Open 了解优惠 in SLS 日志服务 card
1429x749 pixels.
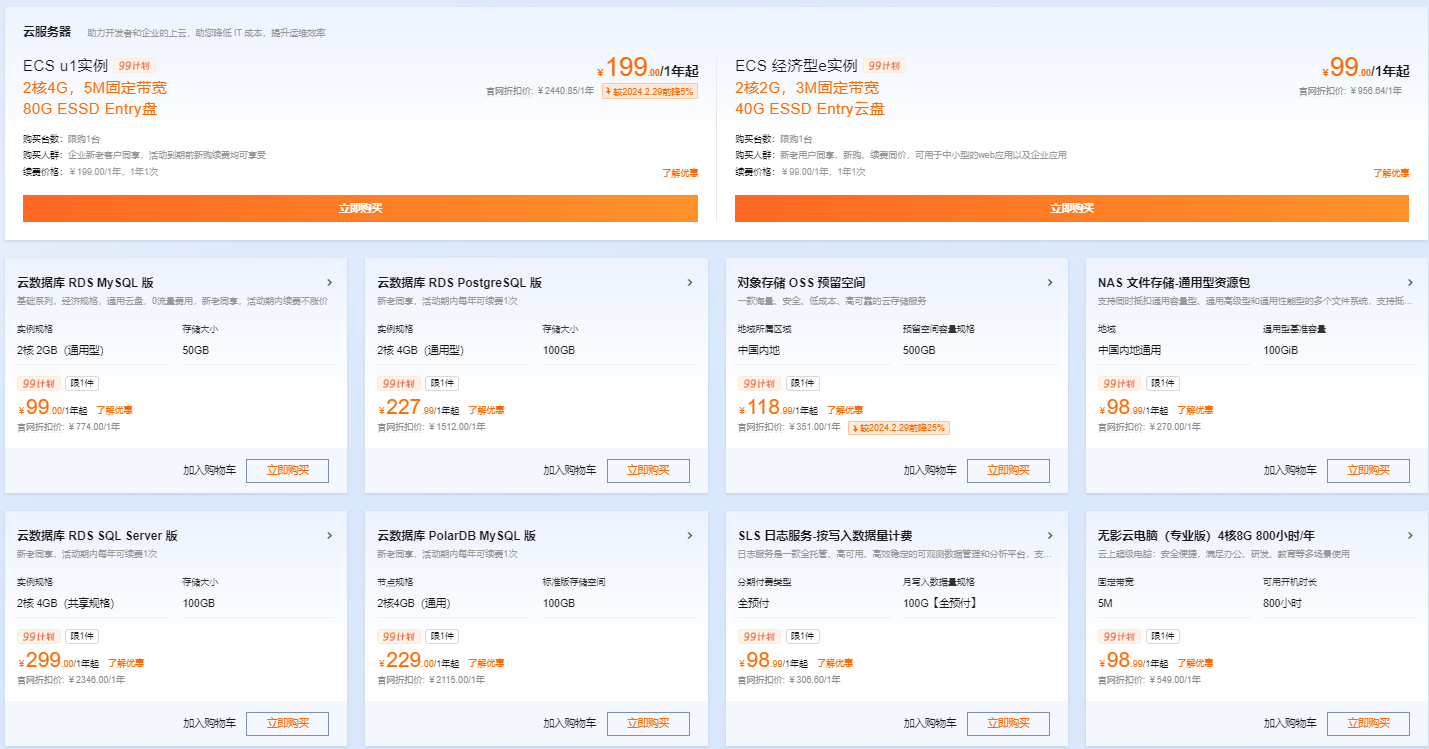click(835, 663)
